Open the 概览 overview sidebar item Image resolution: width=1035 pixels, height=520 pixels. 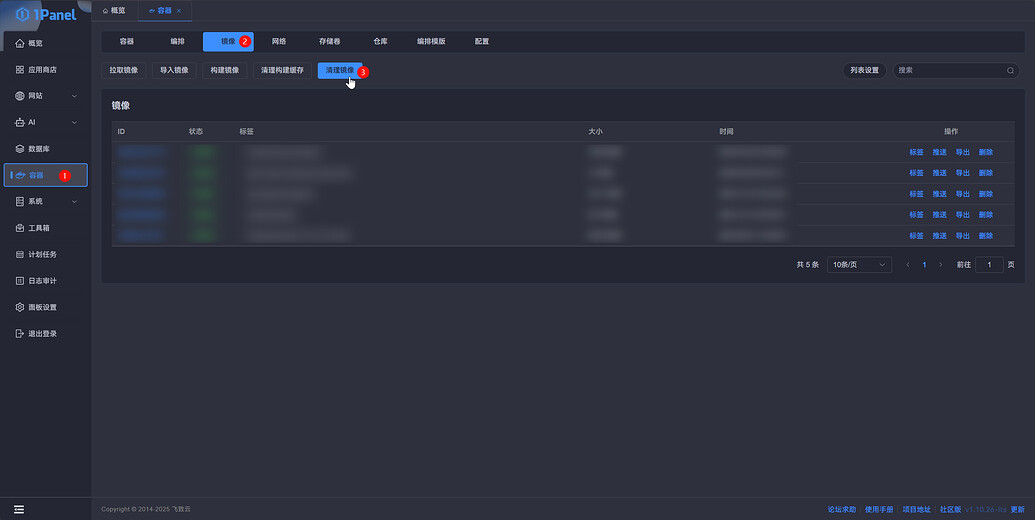tap(46, 43)
